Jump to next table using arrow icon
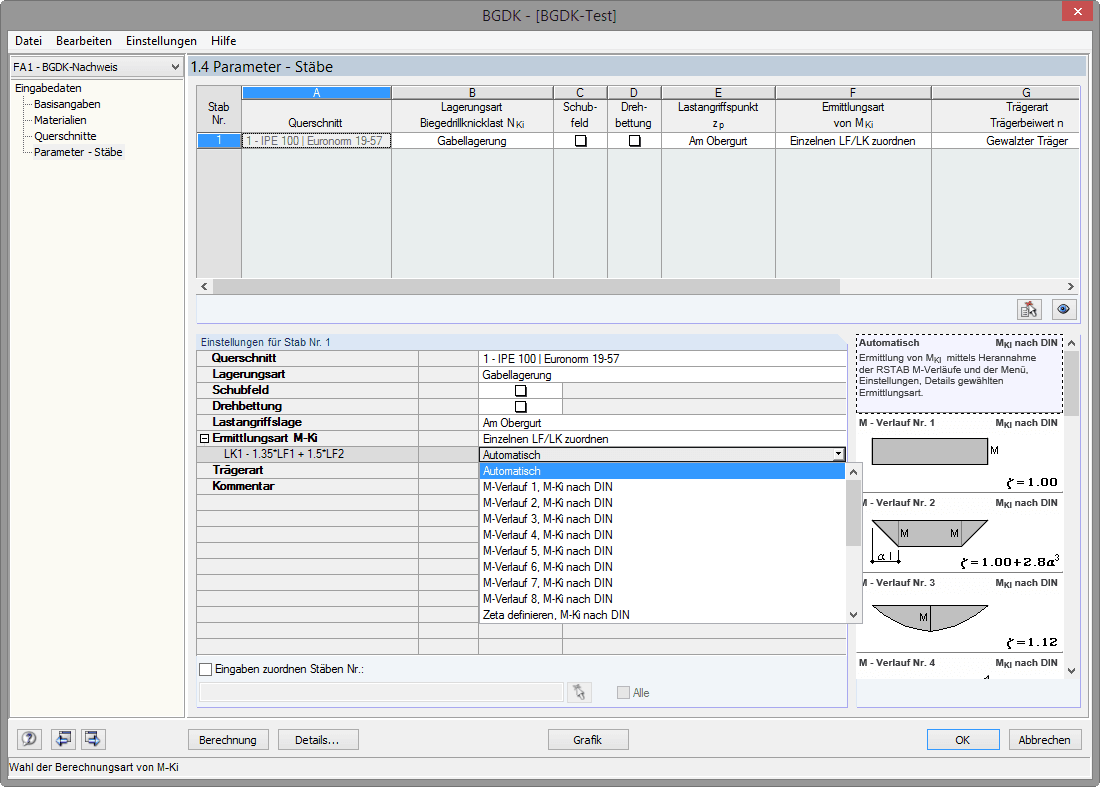Image resolution: width=1100 pixels, height=787 pixels. point(91,739)
